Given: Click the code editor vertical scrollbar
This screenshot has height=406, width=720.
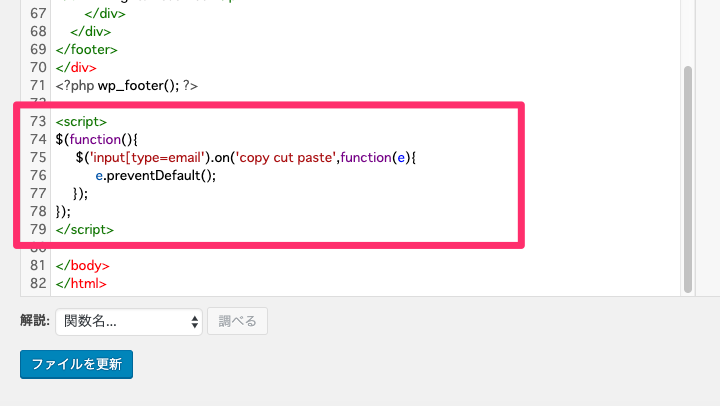Looking at the screenshot, I should pyautogui.click(x=687, y=179).
